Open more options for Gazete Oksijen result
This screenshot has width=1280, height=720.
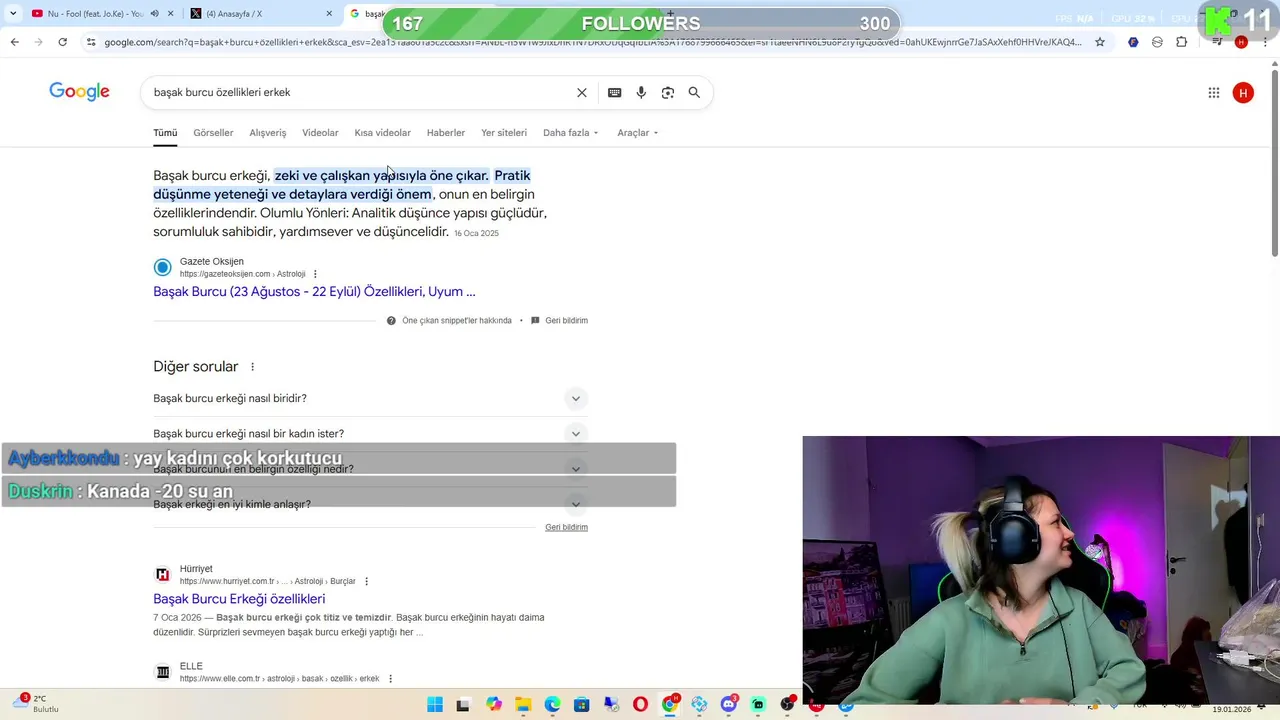point(315,274)
